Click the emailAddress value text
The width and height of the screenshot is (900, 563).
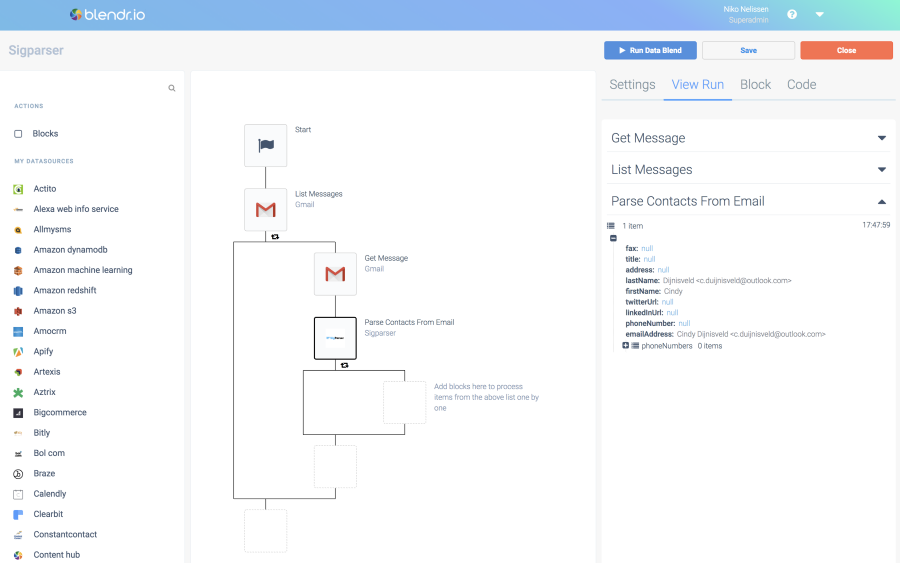(x=751, y=334)
